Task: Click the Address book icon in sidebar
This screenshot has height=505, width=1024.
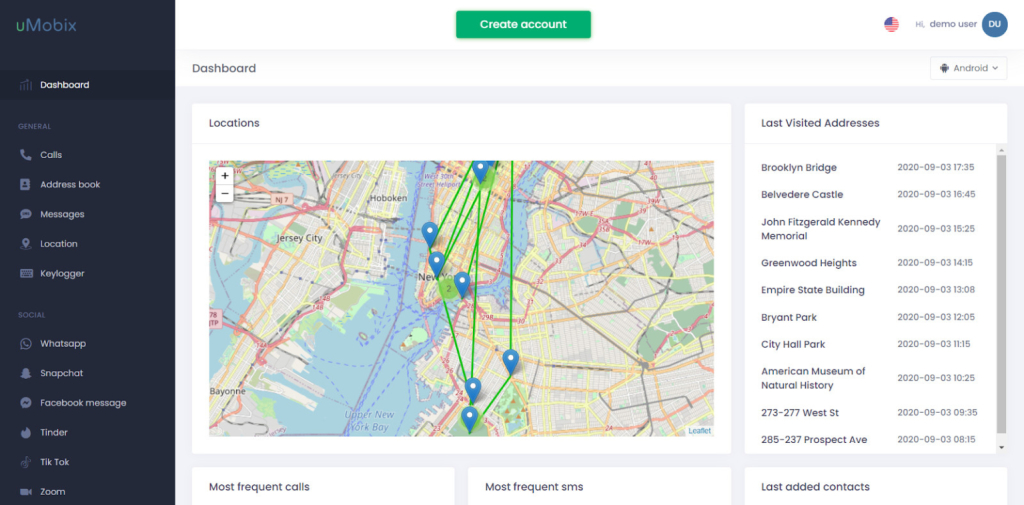Action: (26, 185)
